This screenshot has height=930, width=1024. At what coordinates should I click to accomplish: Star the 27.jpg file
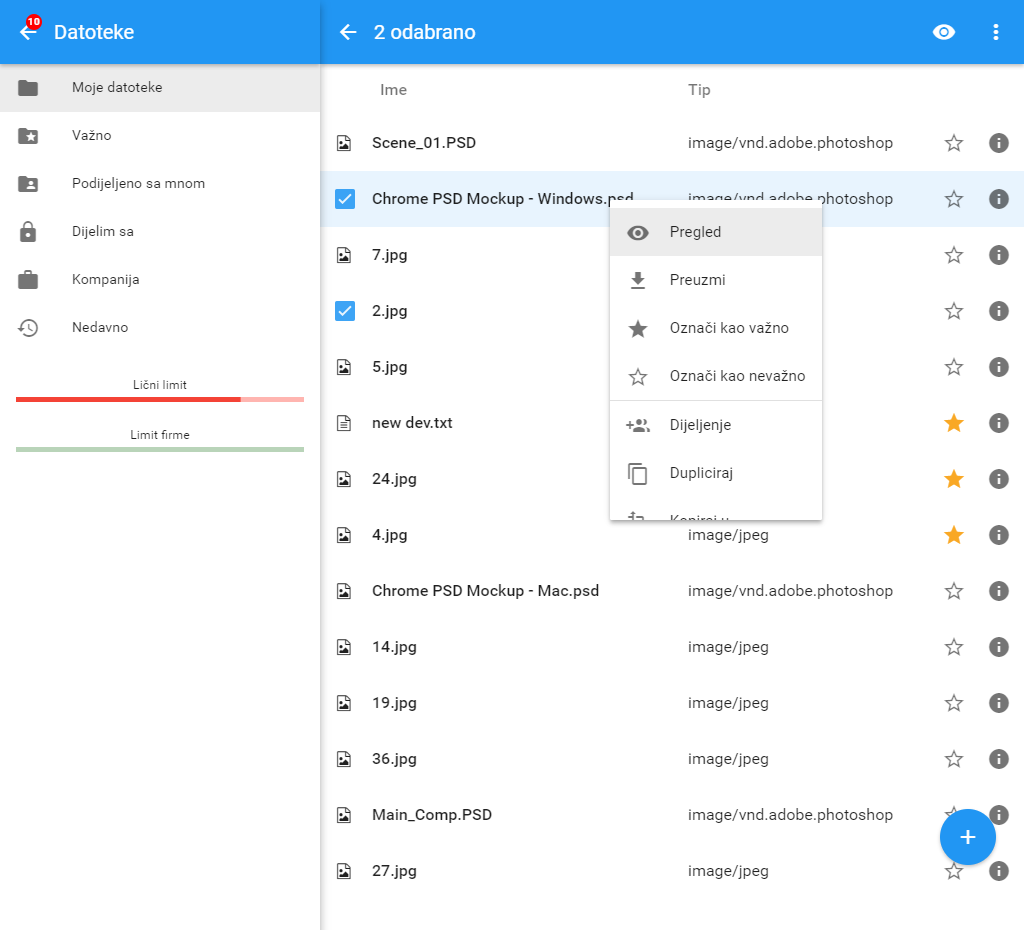[x=952, y=872]
